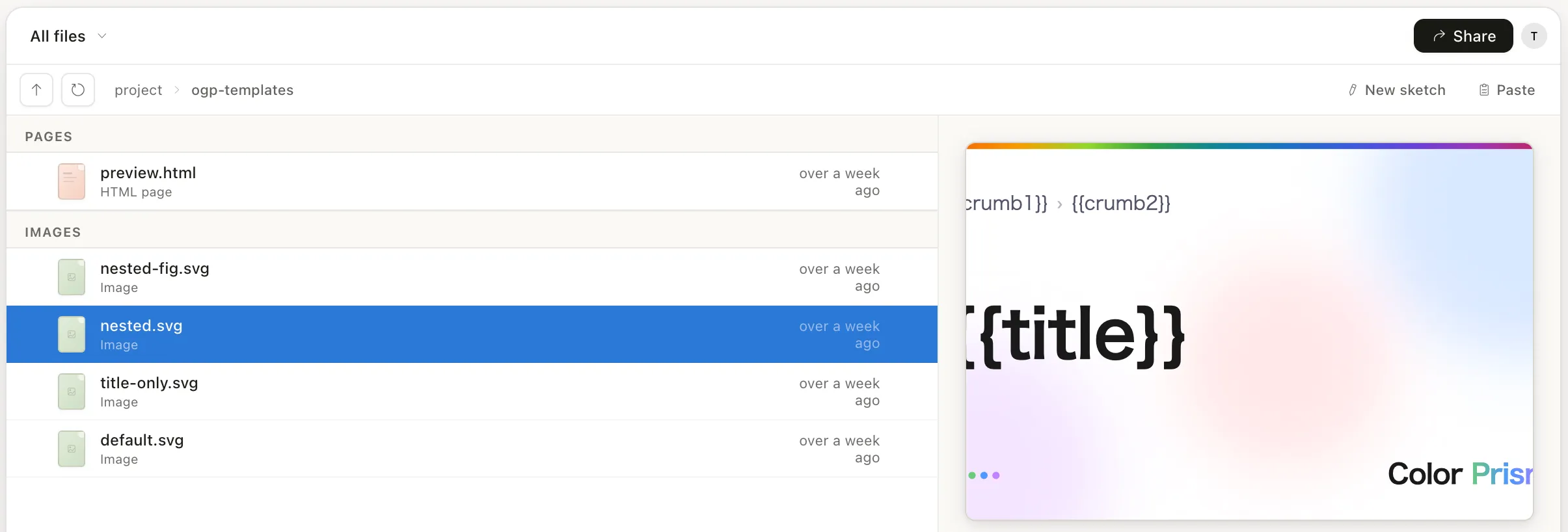This screenshot has height=532, width=1568.
Task: Click the user avatar labeled T
Action: 1534,36
